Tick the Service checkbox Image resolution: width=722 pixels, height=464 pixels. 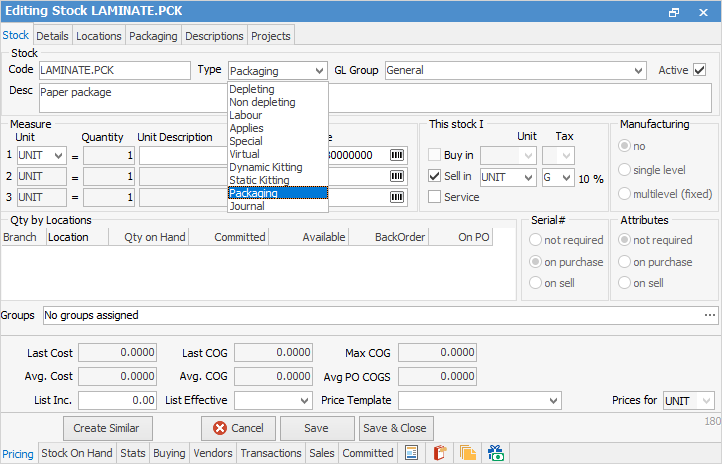point(434,197)
